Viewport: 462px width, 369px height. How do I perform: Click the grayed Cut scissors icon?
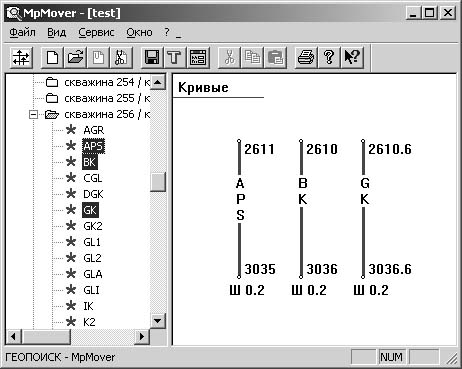coord(229,58)
